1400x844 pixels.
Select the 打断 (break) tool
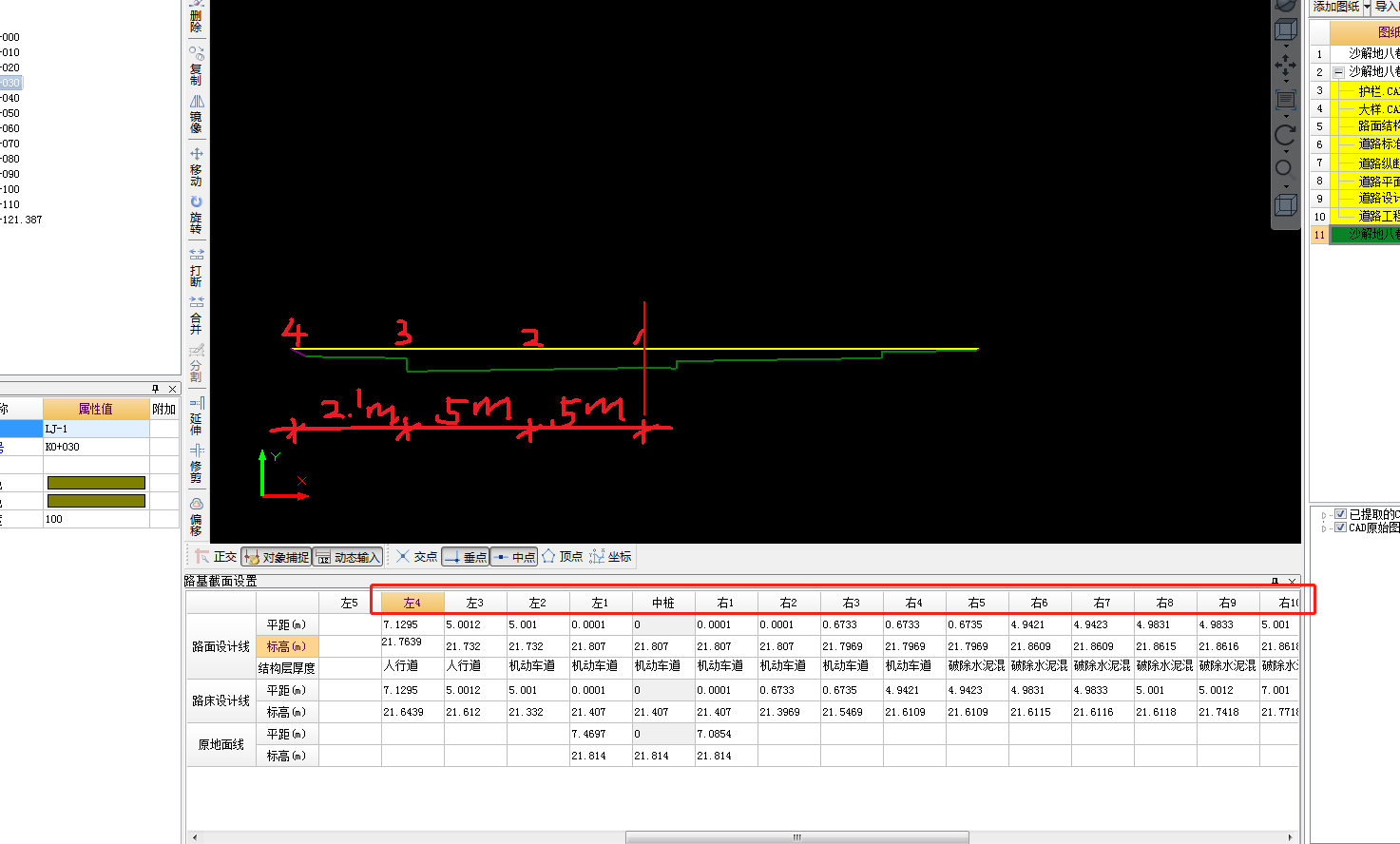pyautogui.click(x=196, y=267)
